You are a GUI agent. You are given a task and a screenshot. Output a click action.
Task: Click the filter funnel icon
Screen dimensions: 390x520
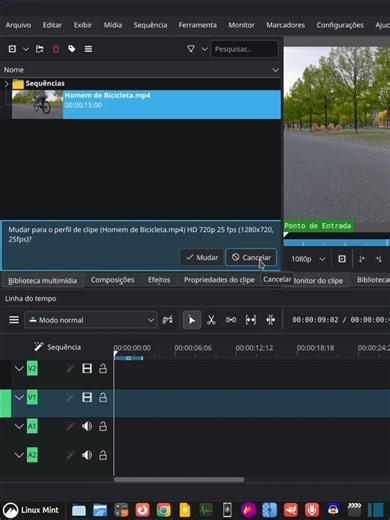coord(191,49)
